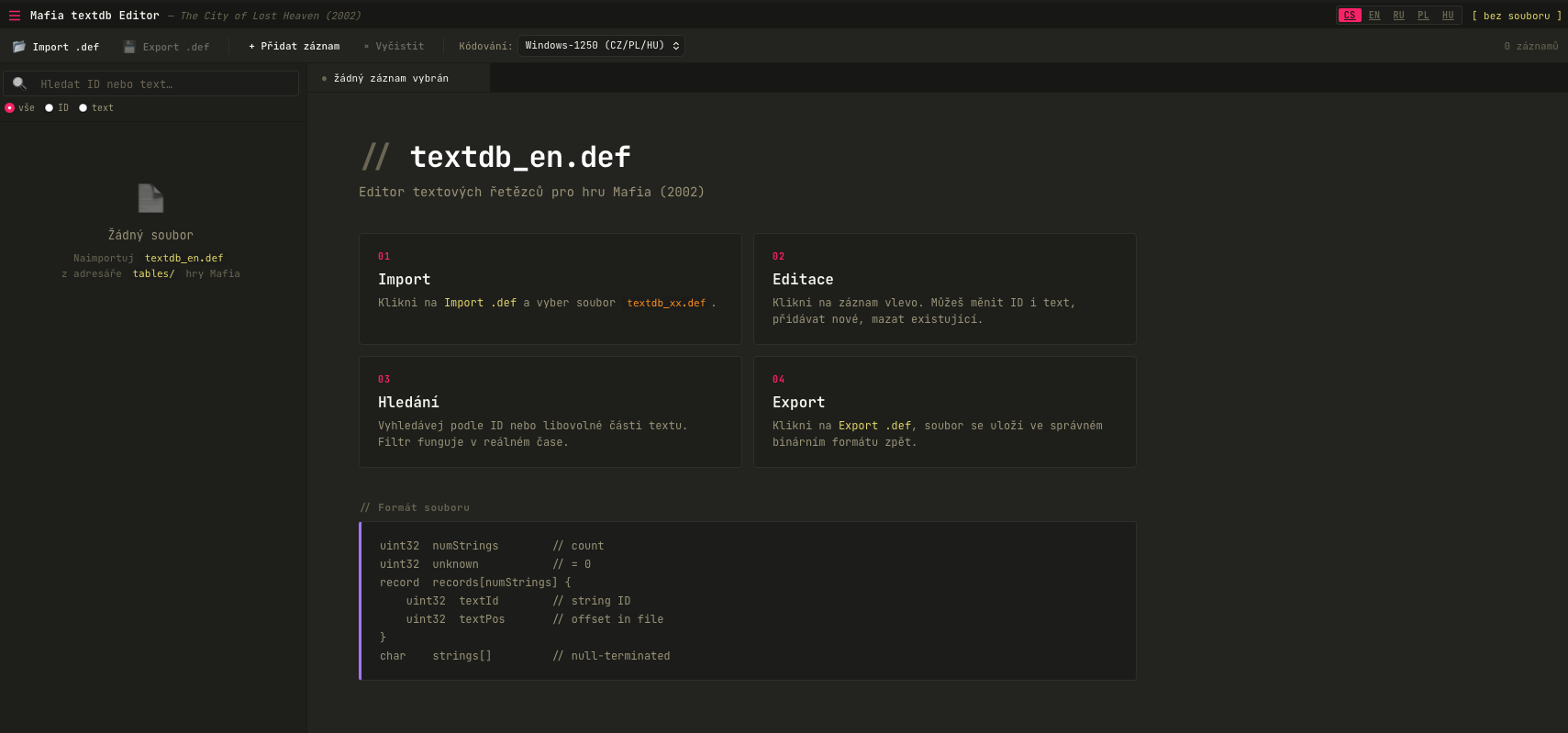The height and width of the screenshot is (733, 1568).
Task: Switch language to RU
Action: [x=1398, y=16]
